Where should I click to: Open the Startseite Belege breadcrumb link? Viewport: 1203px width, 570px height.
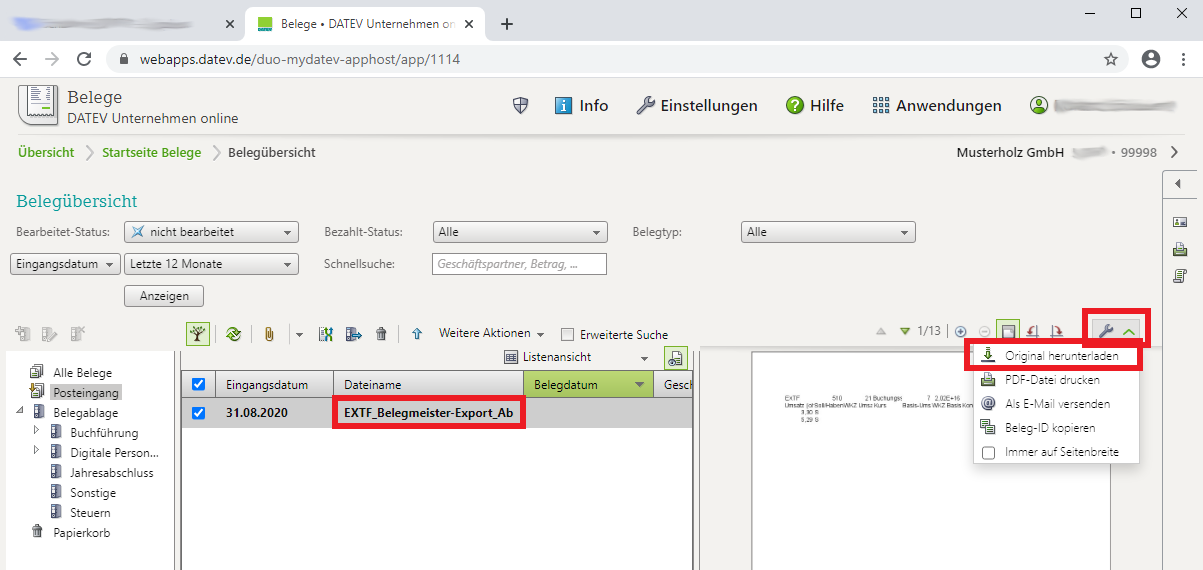151,152
